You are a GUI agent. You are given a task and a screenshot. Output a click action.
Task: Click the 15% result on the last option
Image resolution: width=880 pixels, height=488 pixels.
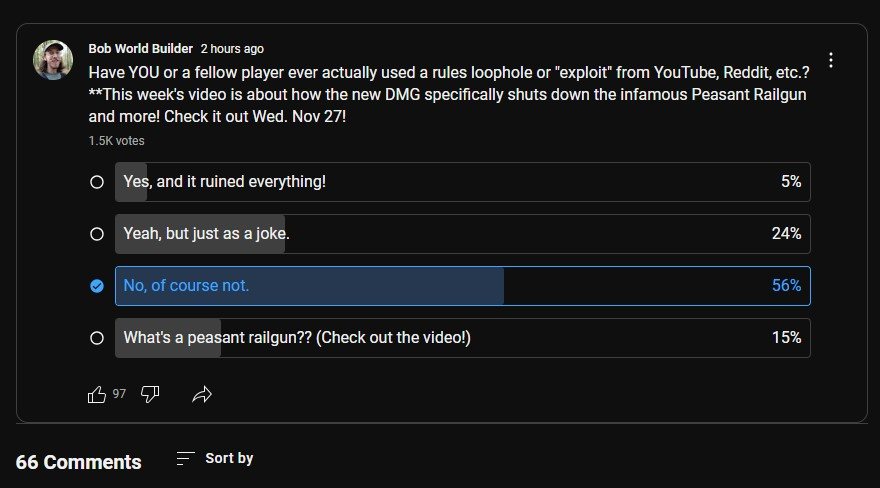(x=787, y=338)
